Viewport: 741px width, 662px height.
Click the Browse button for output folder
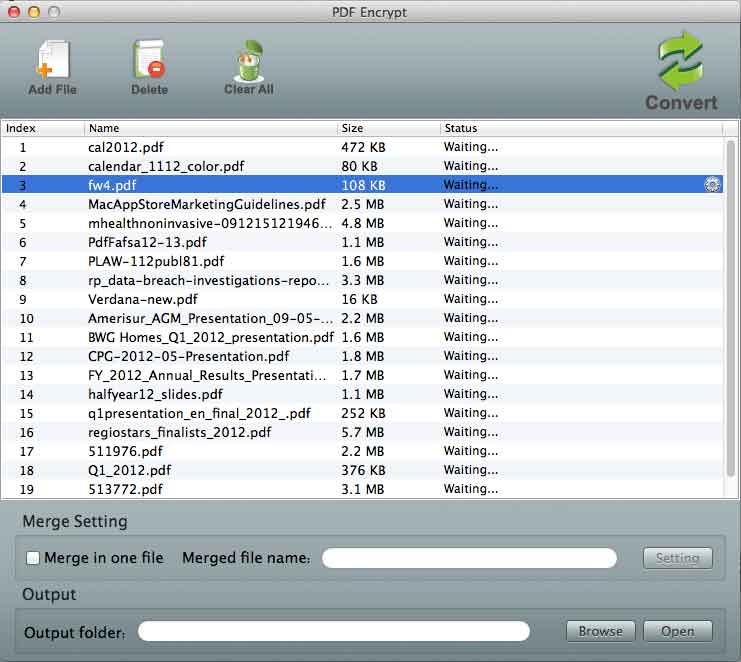point(600,631)
